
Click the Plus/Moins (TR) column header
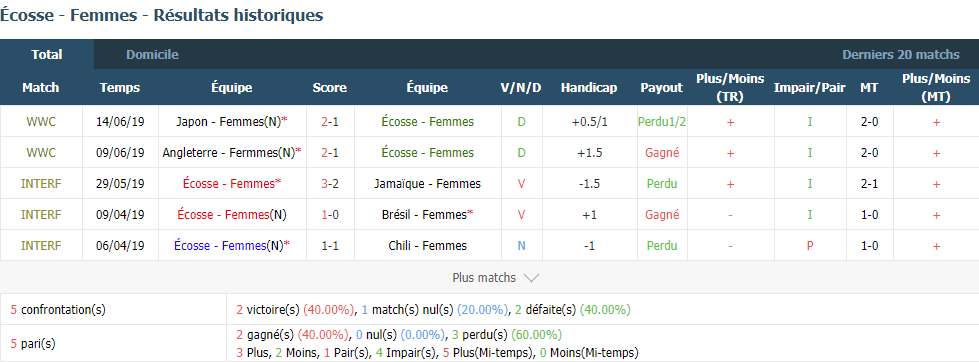tap(730, 87)
